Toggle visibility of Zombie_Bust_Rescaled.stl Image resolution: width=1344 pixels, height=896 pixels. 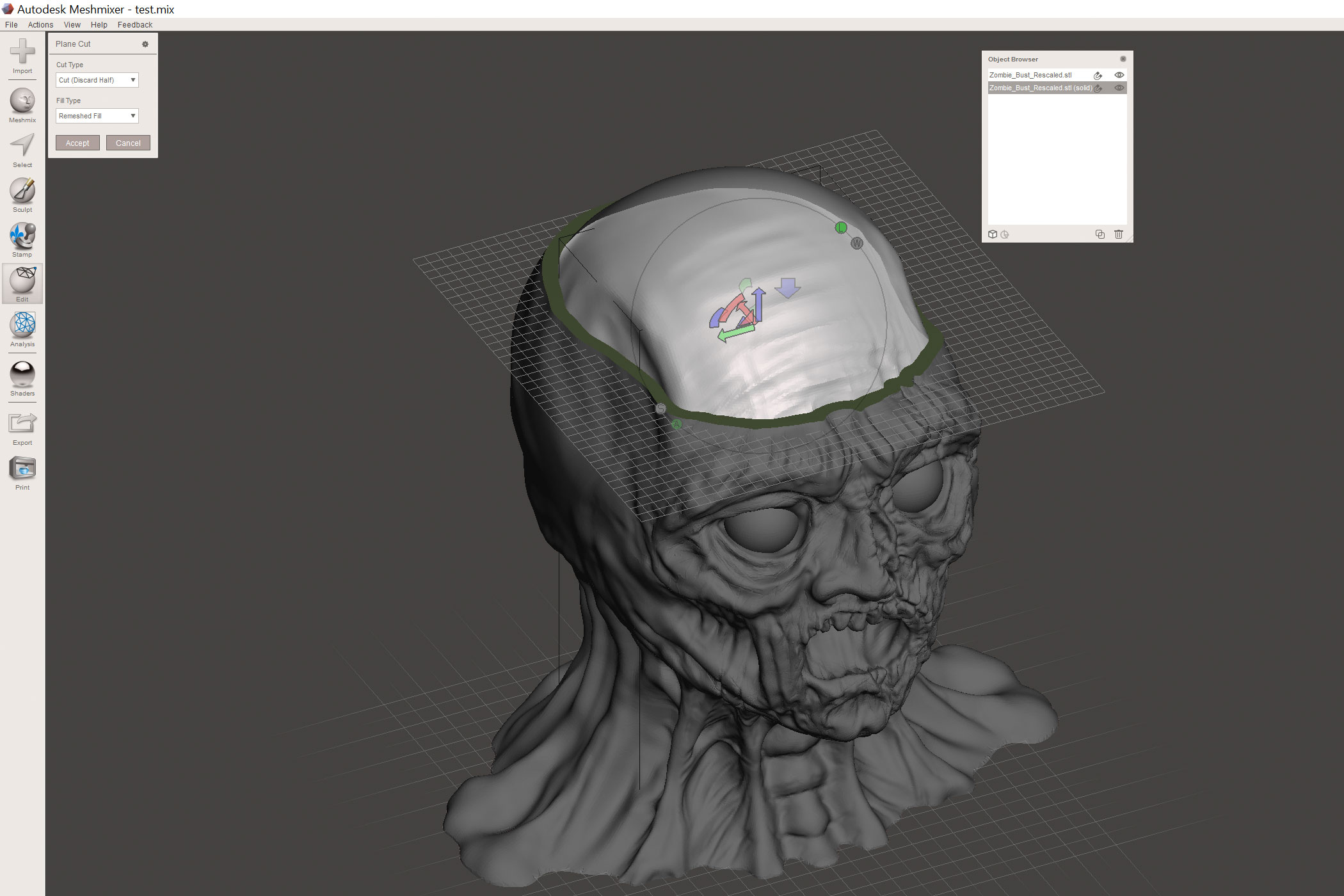[1119, 75]
